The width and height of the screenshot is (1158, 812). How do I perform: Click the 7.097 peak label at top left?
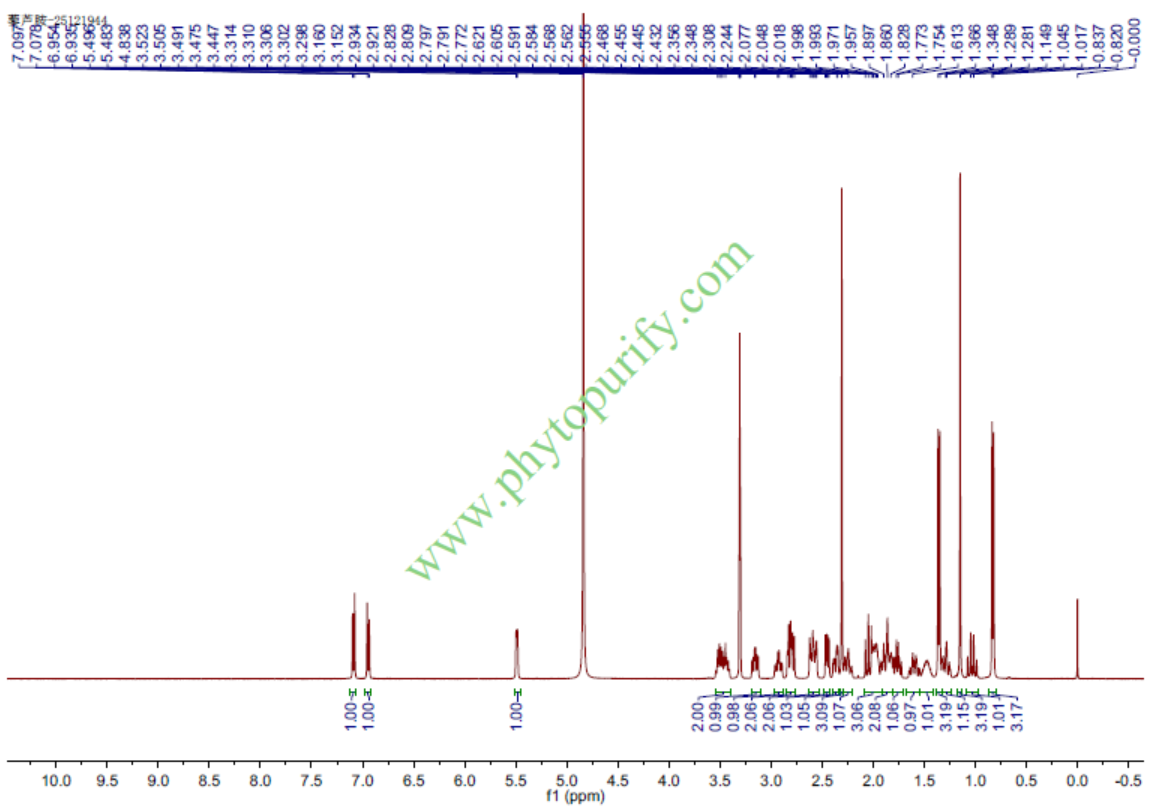click(x=19, y=47)
